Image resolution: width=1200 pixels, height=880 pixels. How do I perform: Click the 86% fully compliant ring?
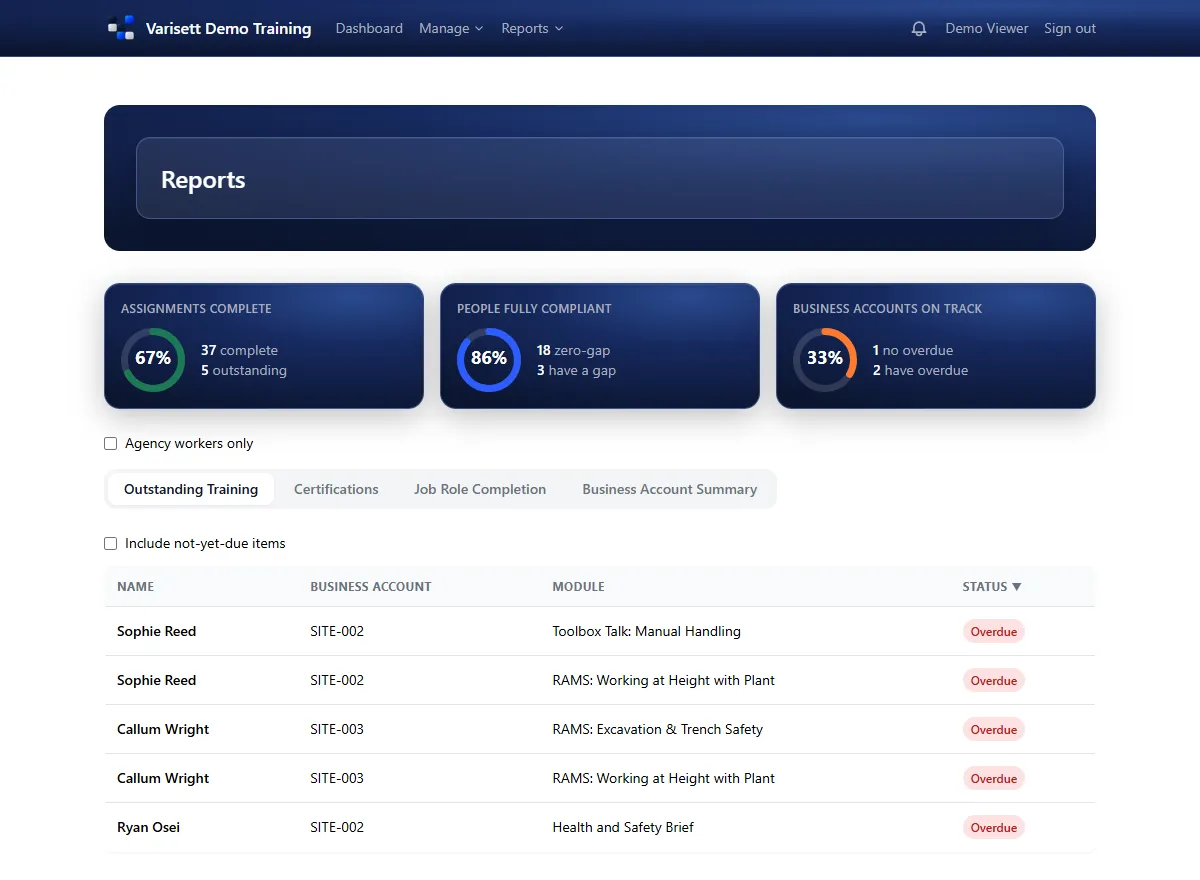[489, 359]
